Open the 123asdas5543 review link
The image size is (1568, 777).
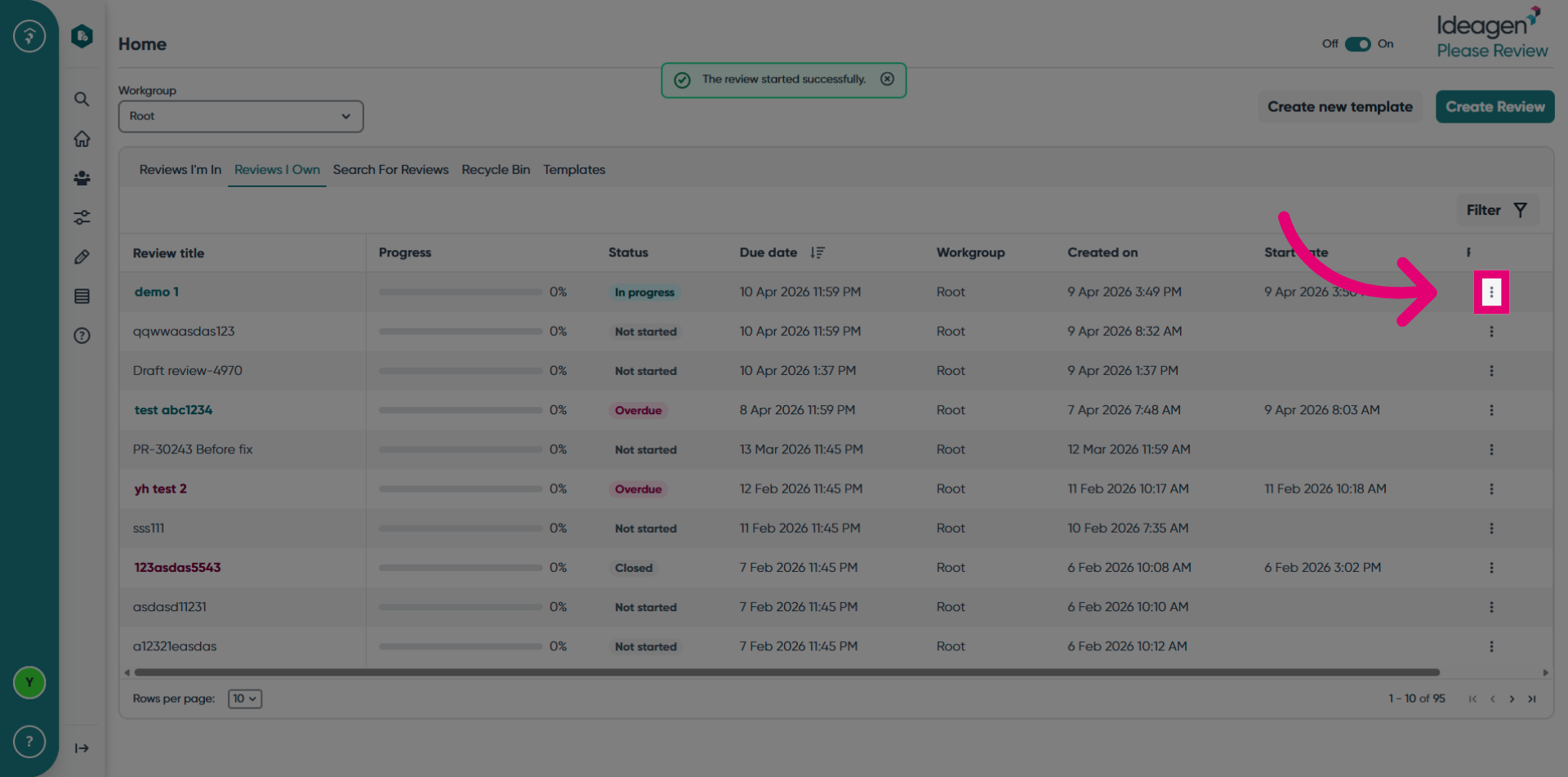tap(177, 568)
